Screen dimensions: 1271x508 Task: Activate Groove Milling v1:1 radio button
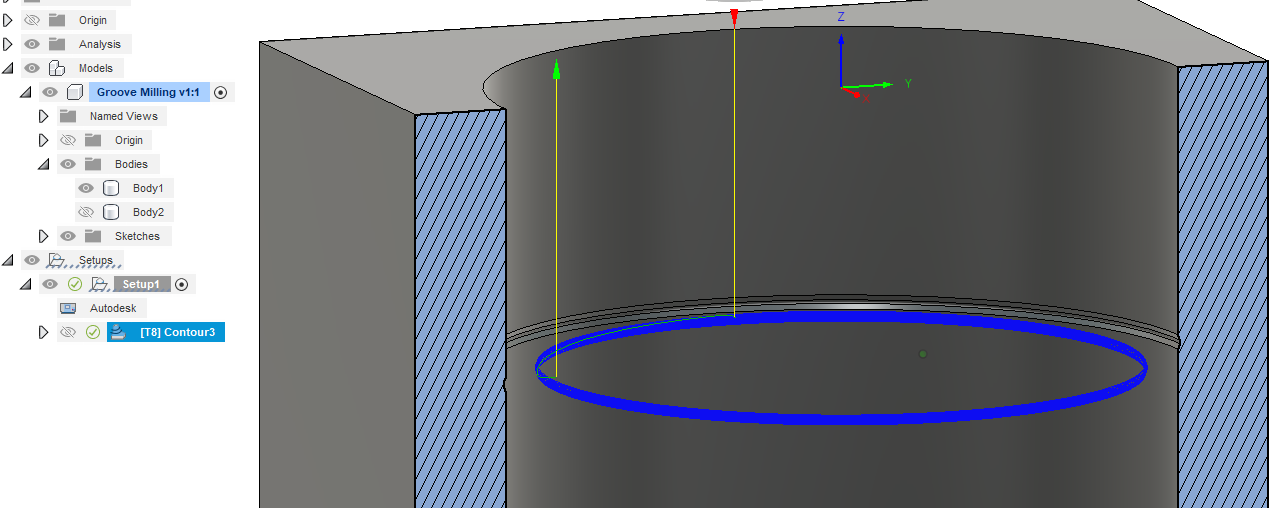(221, 92)
